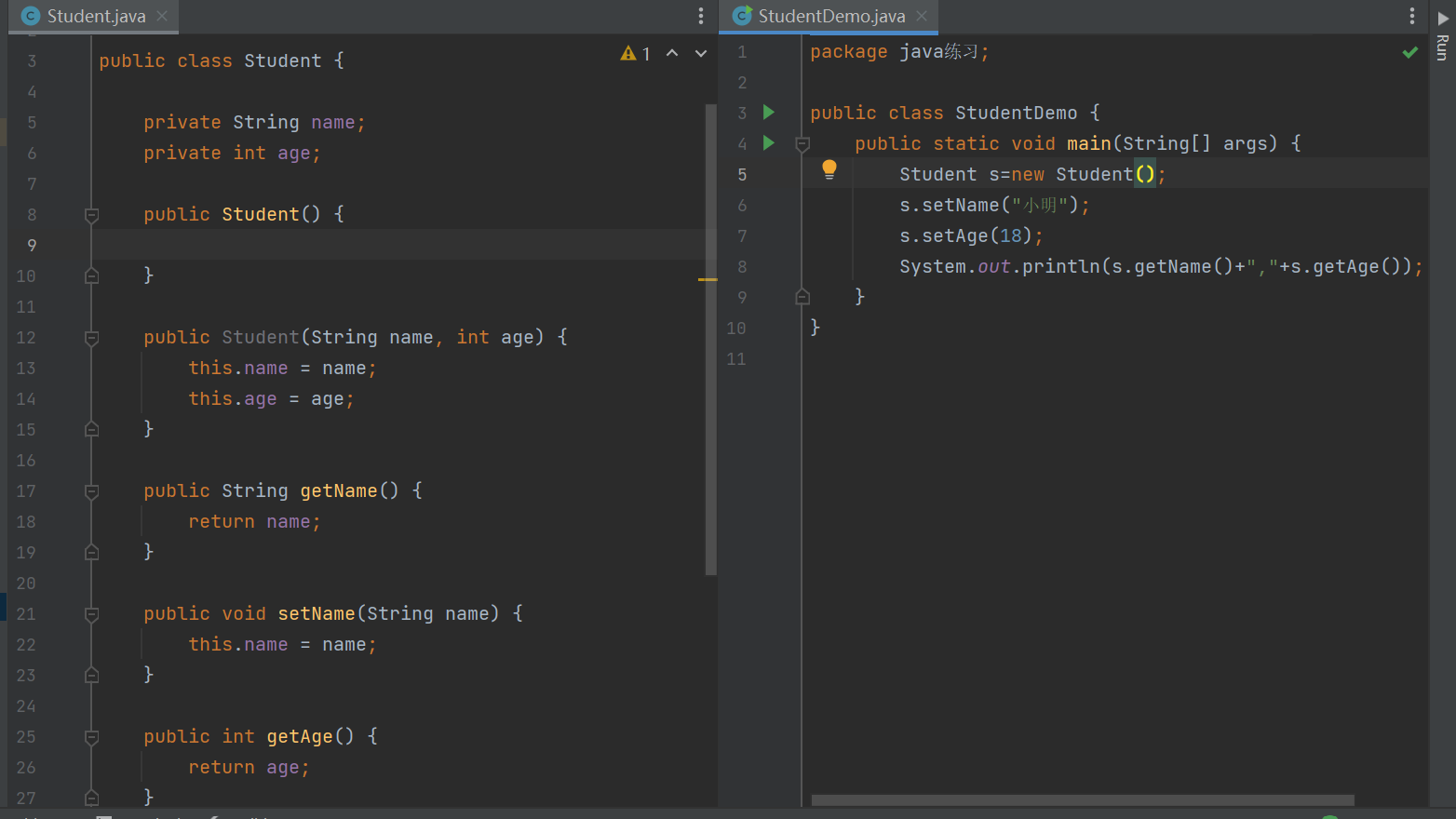Click line number 5 in StudentDemo.java gutter
Image resolution: width=1456 pixels, height=819 pixels.
coord(742,175)
